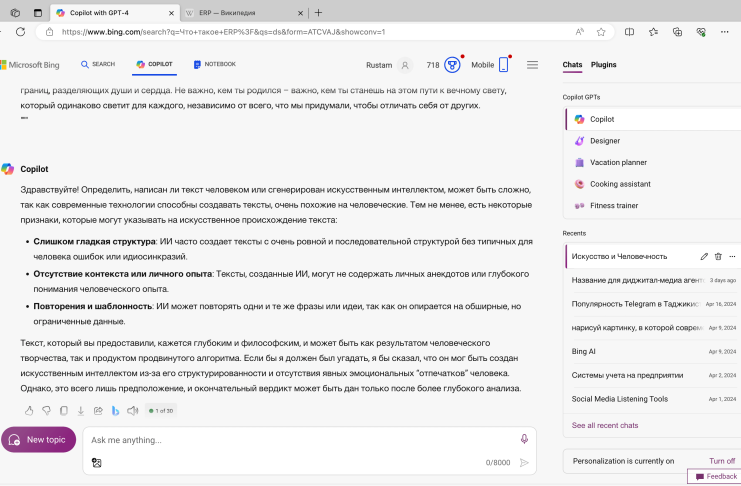This screenshot has height=486, width=741.
Task: Start a New topic
Action: coord(38,440)
